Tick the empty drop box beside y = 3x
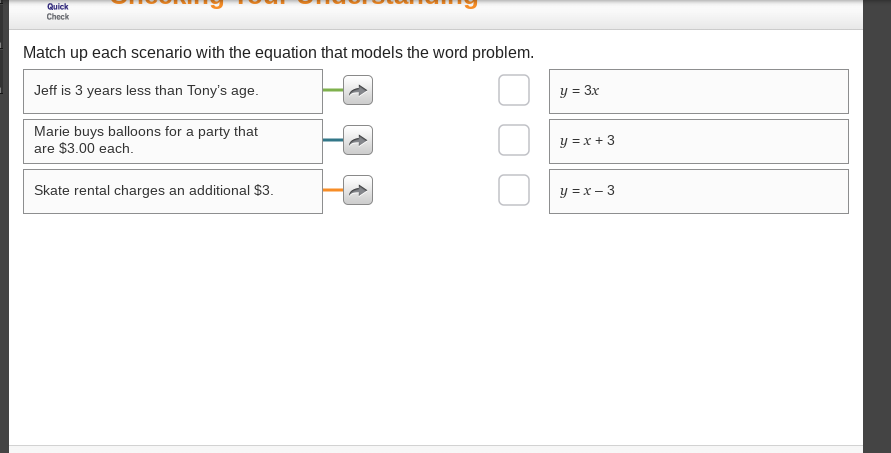The height and width of the screenshot is (453, 891). click(514, 90)
